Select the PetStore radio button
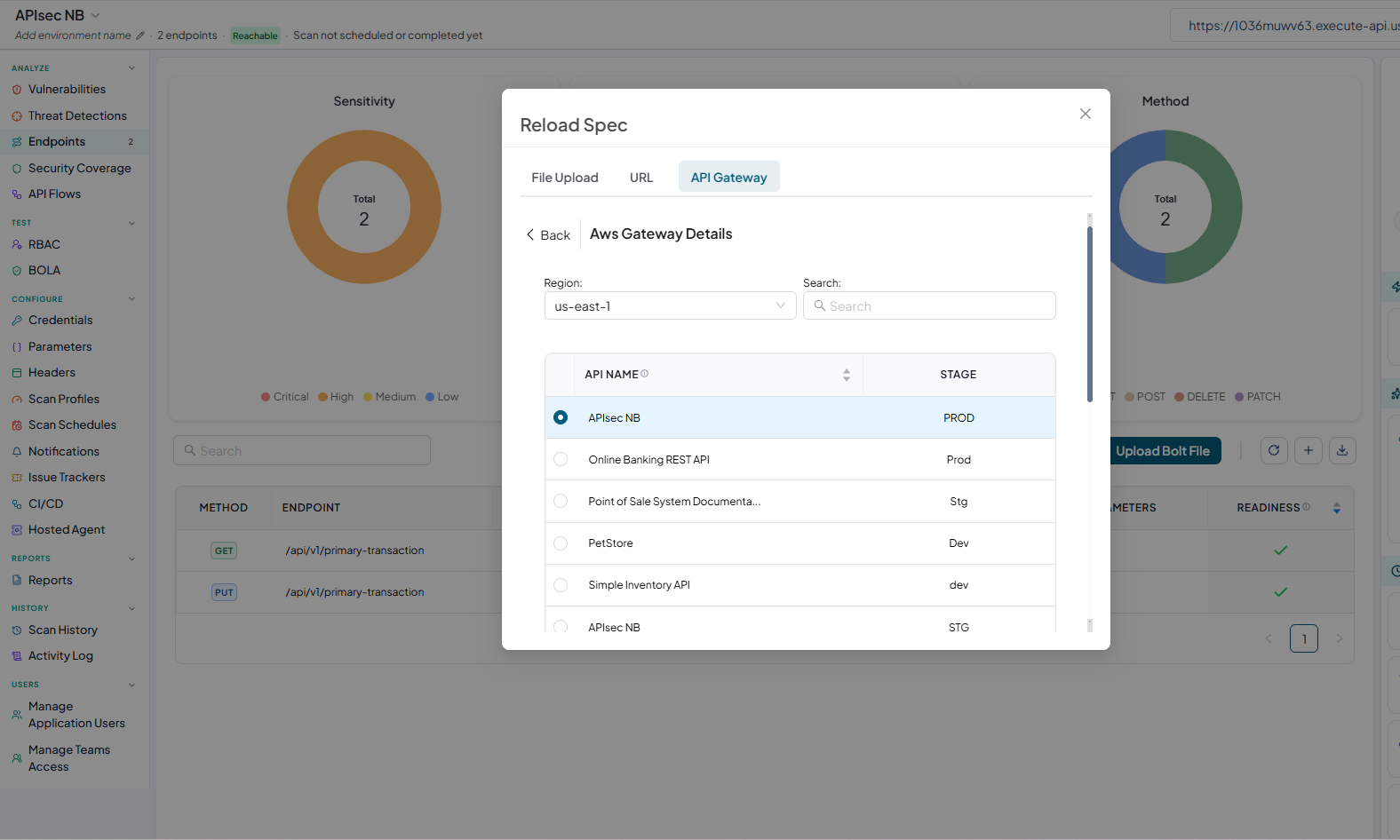This screenshot has width=1400, height=840. click(x=561, y=543)
